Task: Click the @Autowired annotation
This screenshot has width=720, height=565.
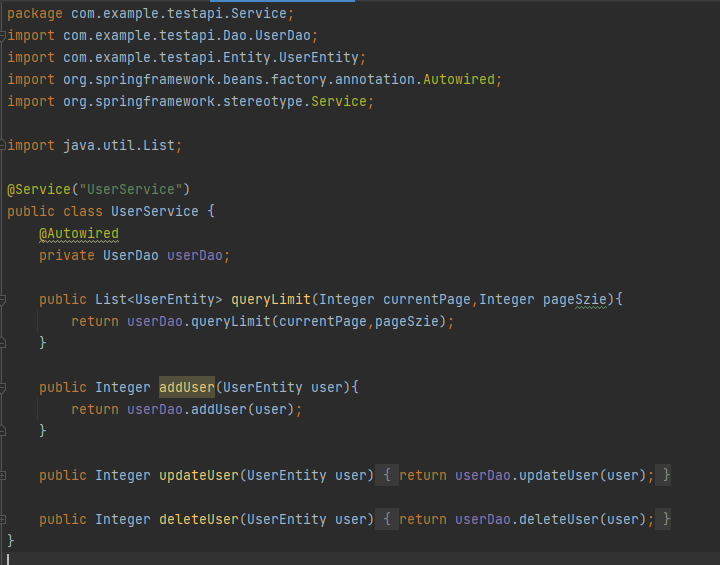Action: (78, 233)
